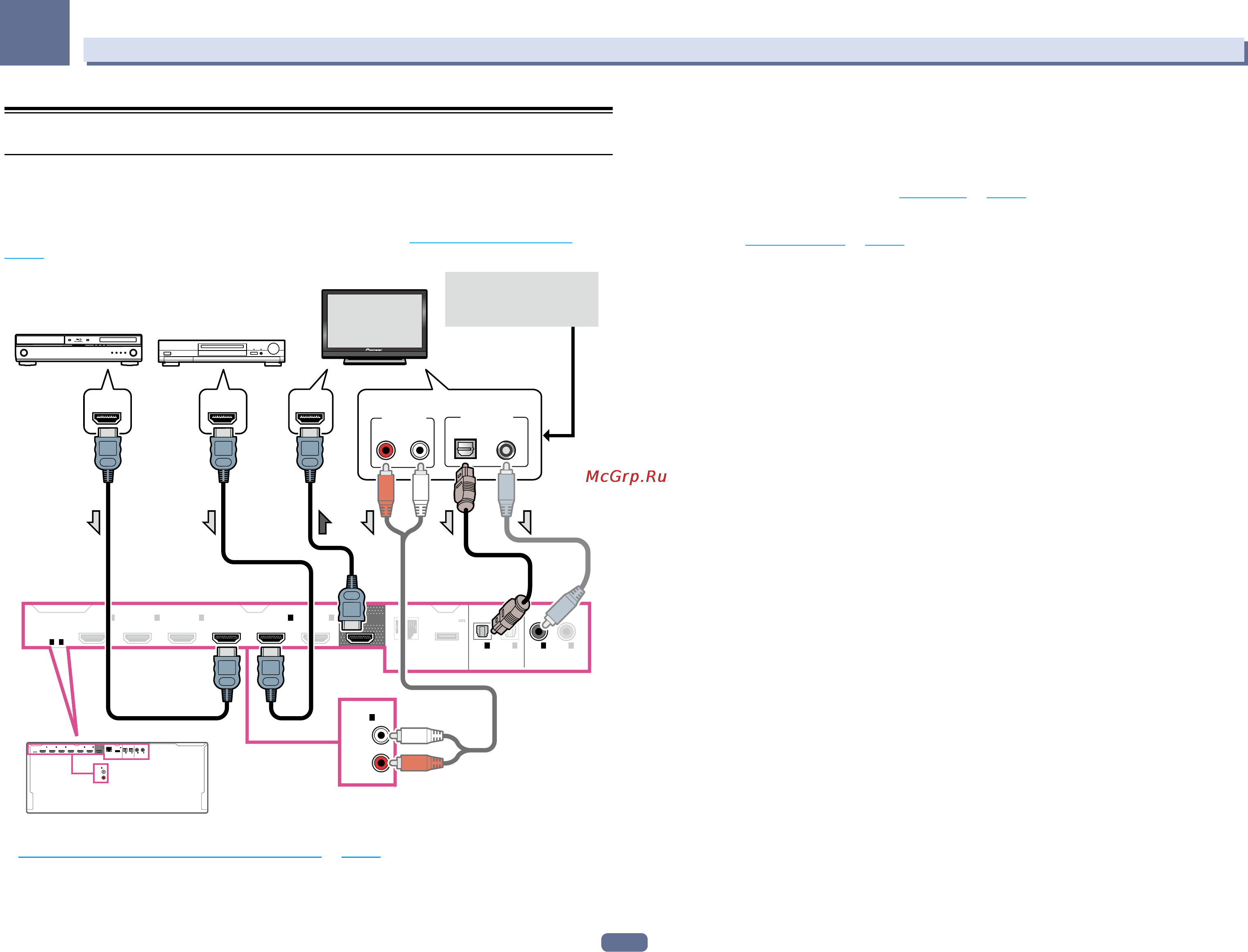Select the DVD player device illustration
The height and width of the screenshot is (952, 1248).
(x=222, y=353)
